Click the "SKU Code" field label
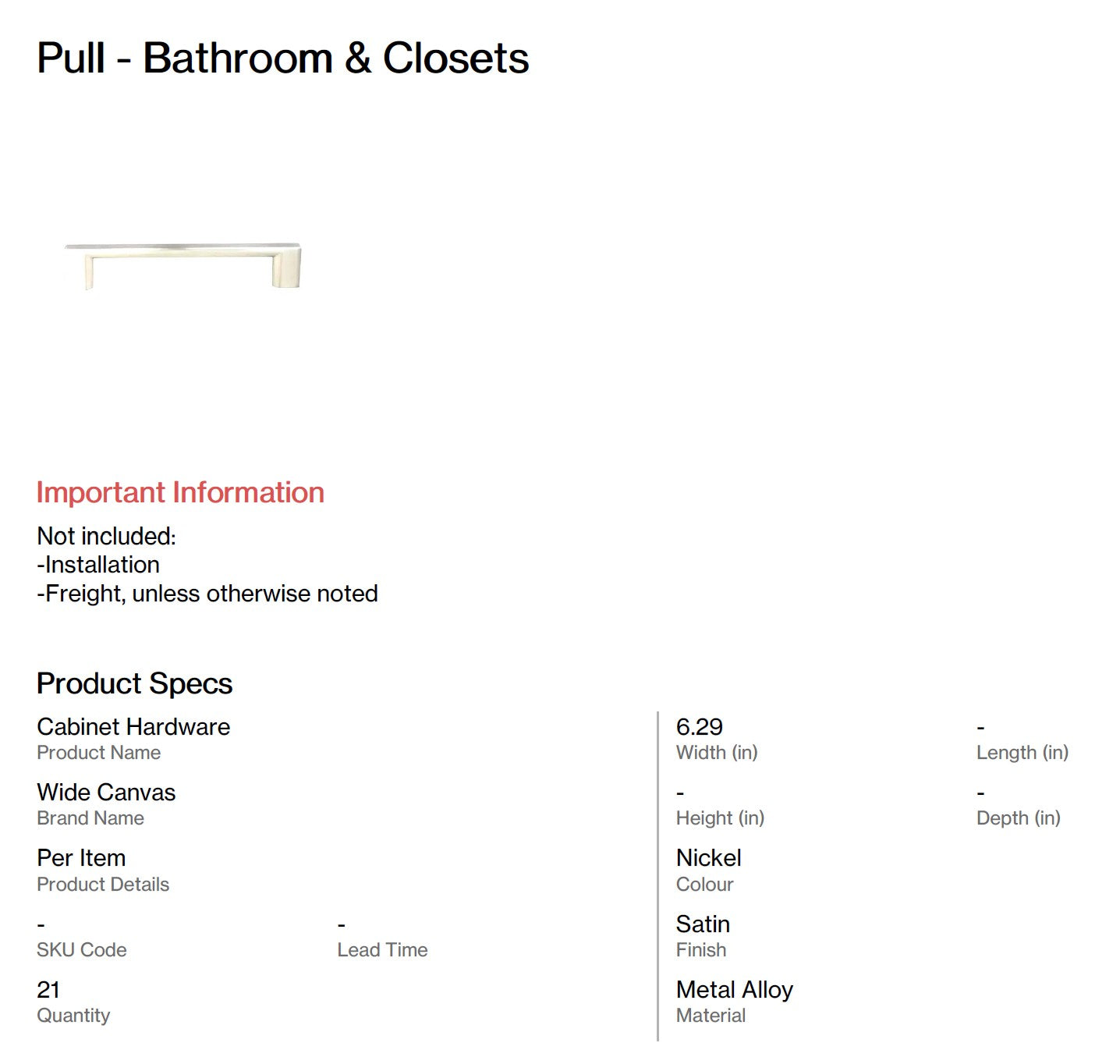The width and height of the screenshot is (1120, 1064). click(82, 950)
